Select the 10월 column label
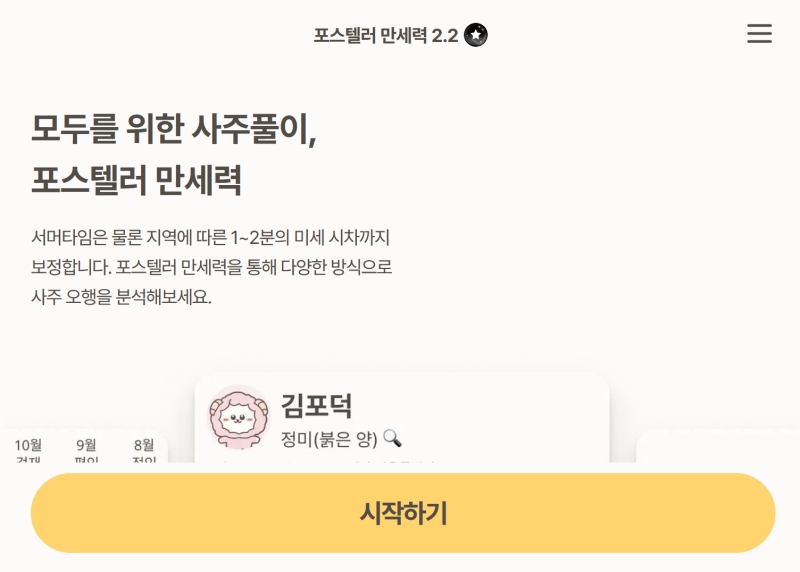 [28, 445]
